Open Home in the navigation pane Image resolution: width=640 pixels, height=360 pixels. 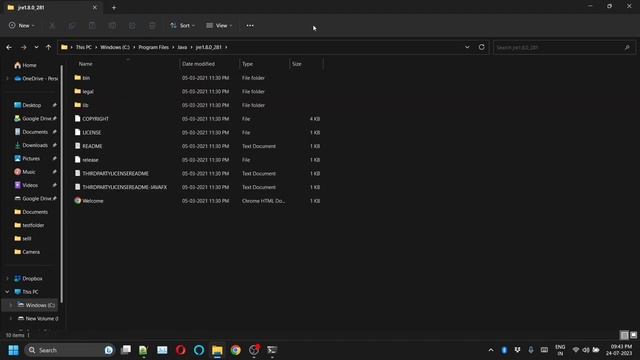point(29,65)
